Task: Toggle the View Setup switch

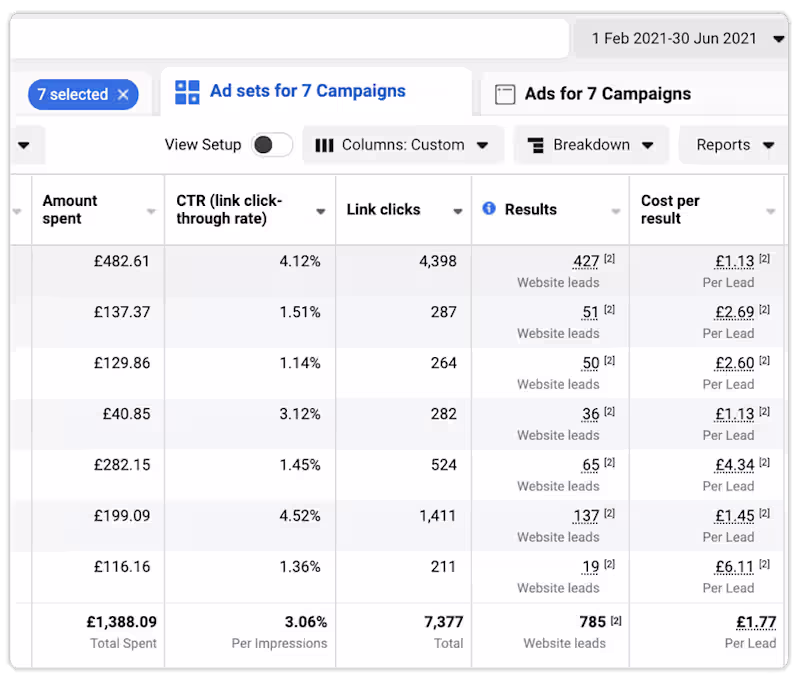Action: pos(271,145)
